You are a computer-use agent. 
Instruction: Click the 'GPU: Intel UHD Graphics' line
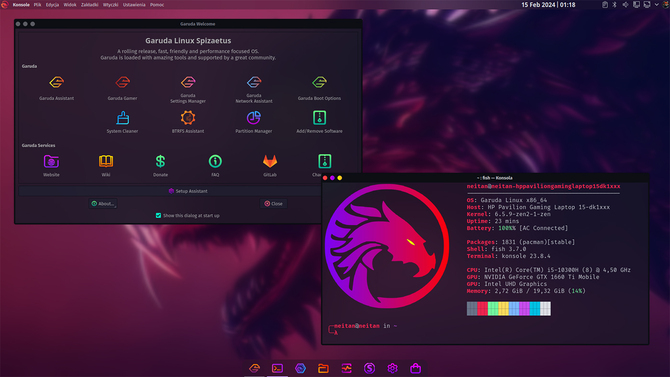pos(507,284)
